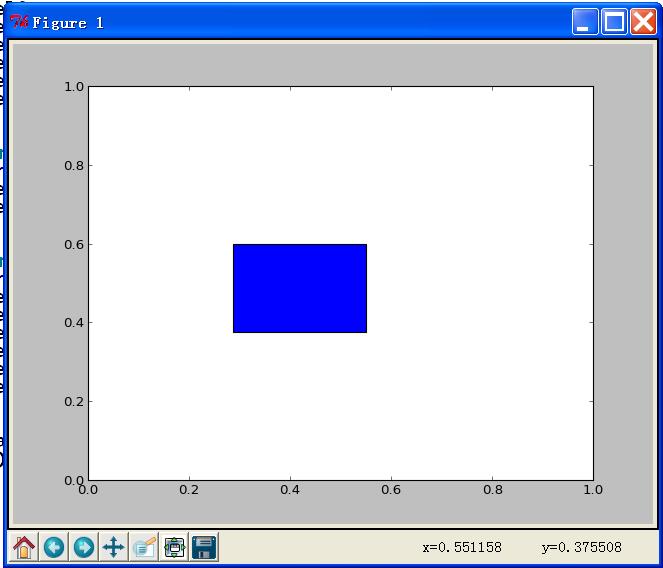Click the y coordinate readout in status bar
The height and width of the screenshot is (568, 663).
pos(581,547)
